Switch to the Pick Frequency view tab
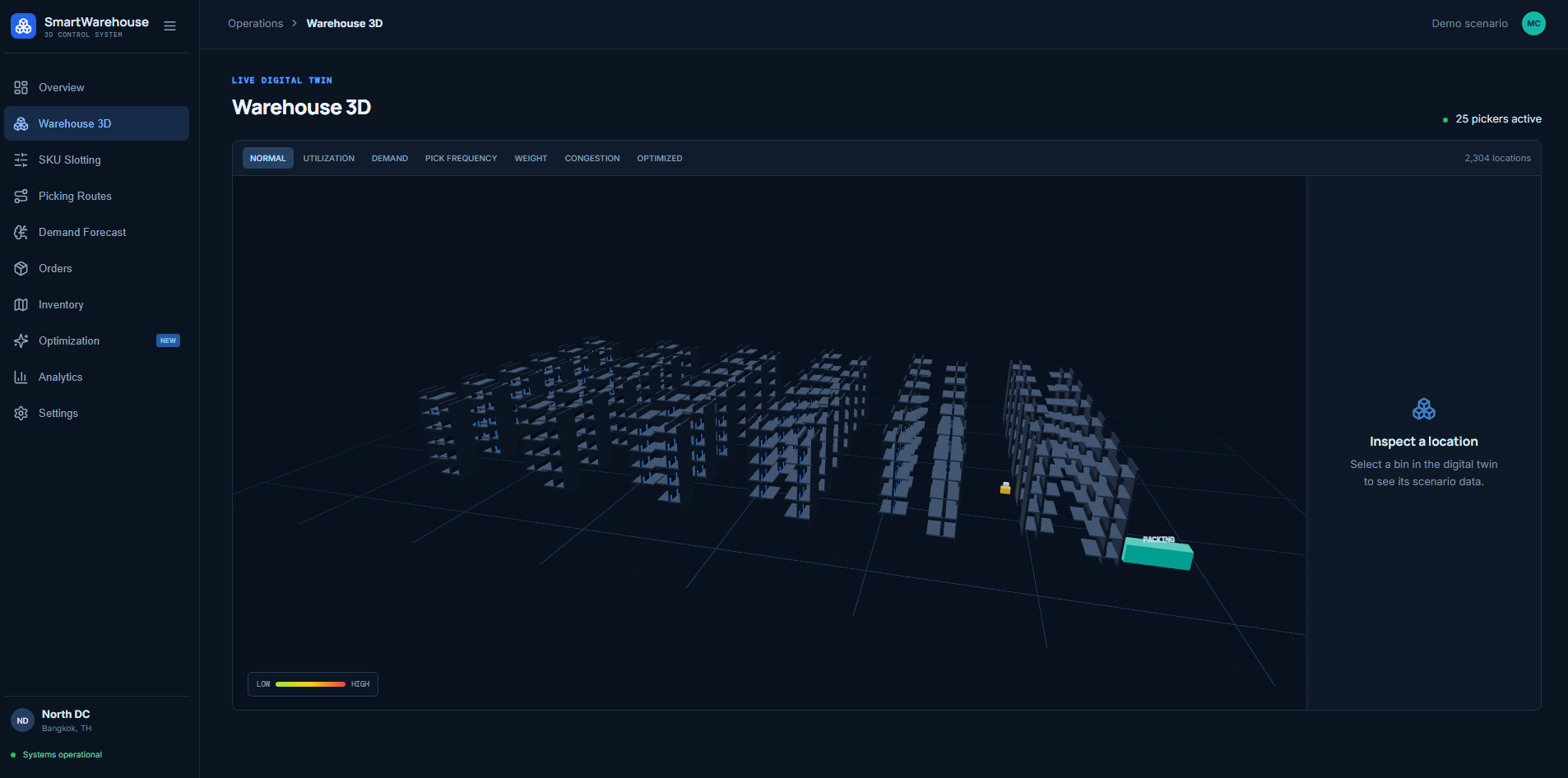Viewport: 1568px width, 778px height. click(x=462, y=159)
